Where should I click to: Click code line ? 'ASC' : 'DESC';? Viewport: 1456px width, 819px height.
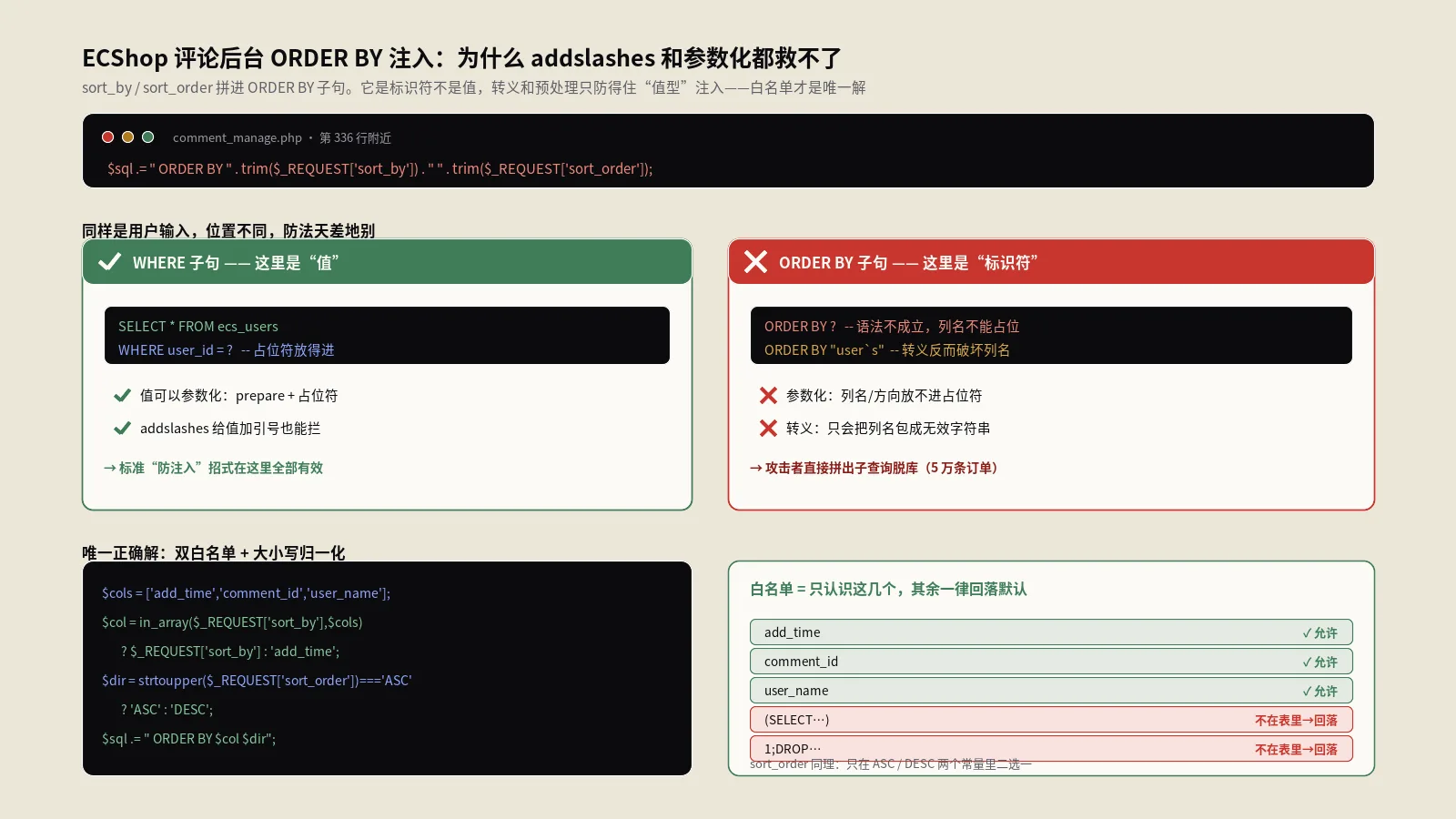point(167,709)
